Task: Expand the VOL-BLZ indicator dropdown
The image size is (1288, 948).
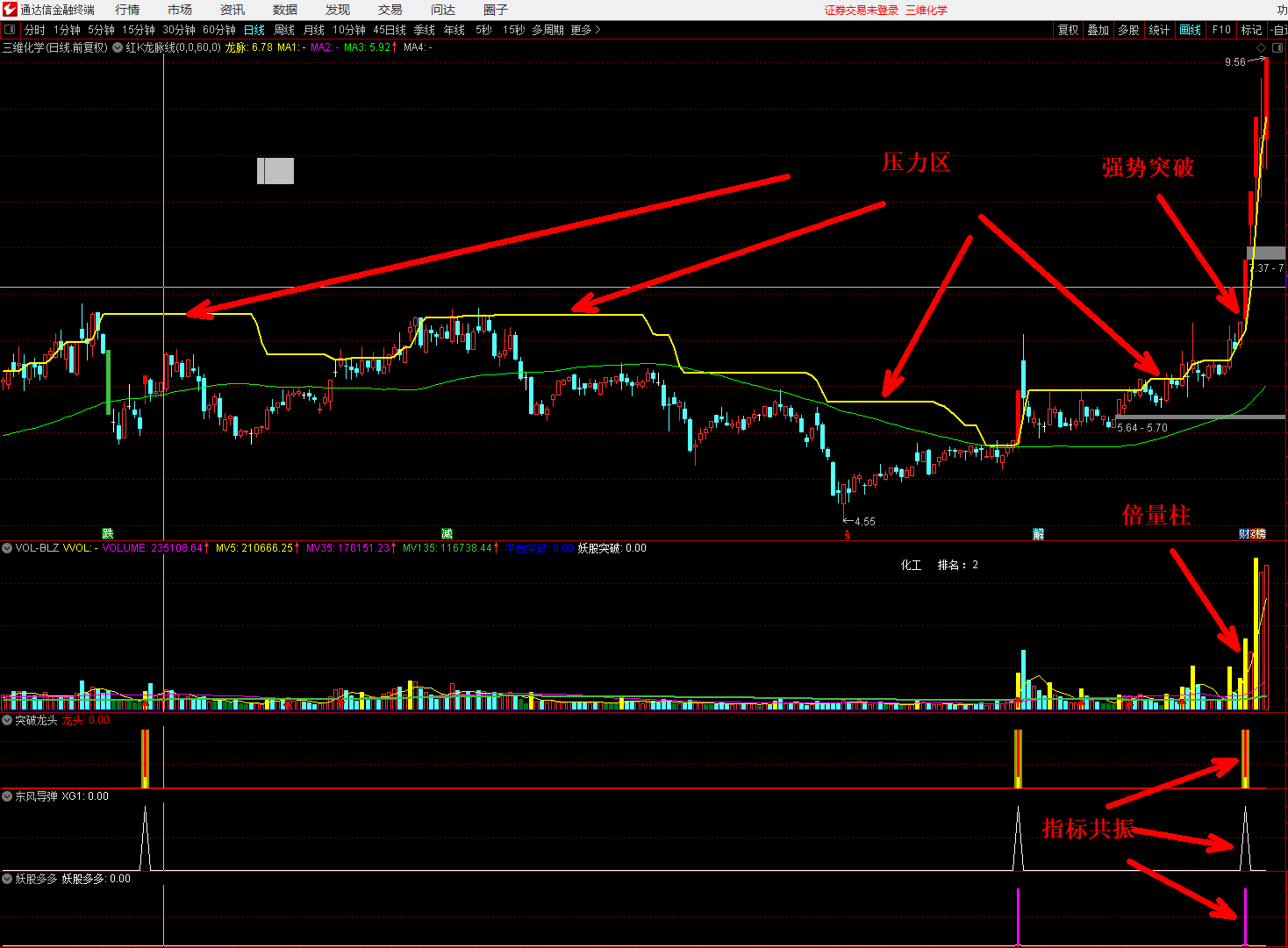Action: 7,548
